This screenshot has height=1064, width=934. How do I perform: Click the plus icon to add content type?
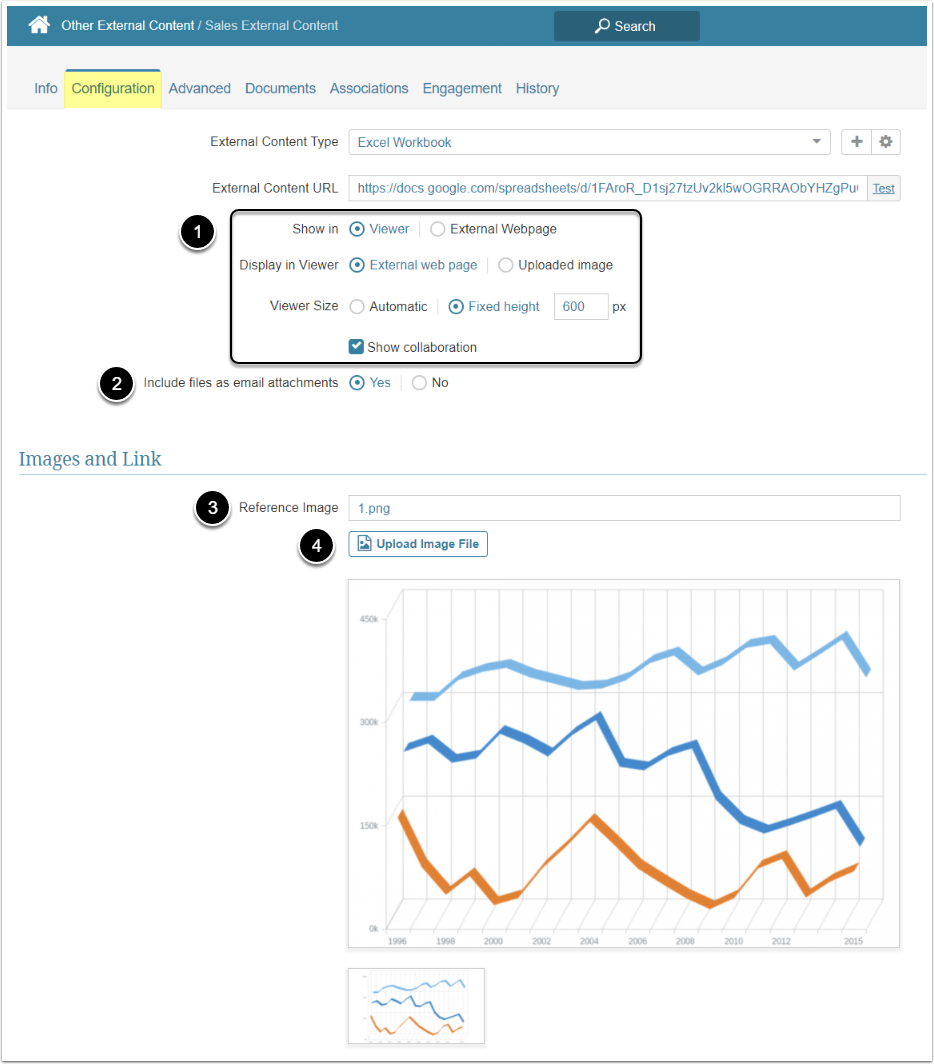coord(857,142)
